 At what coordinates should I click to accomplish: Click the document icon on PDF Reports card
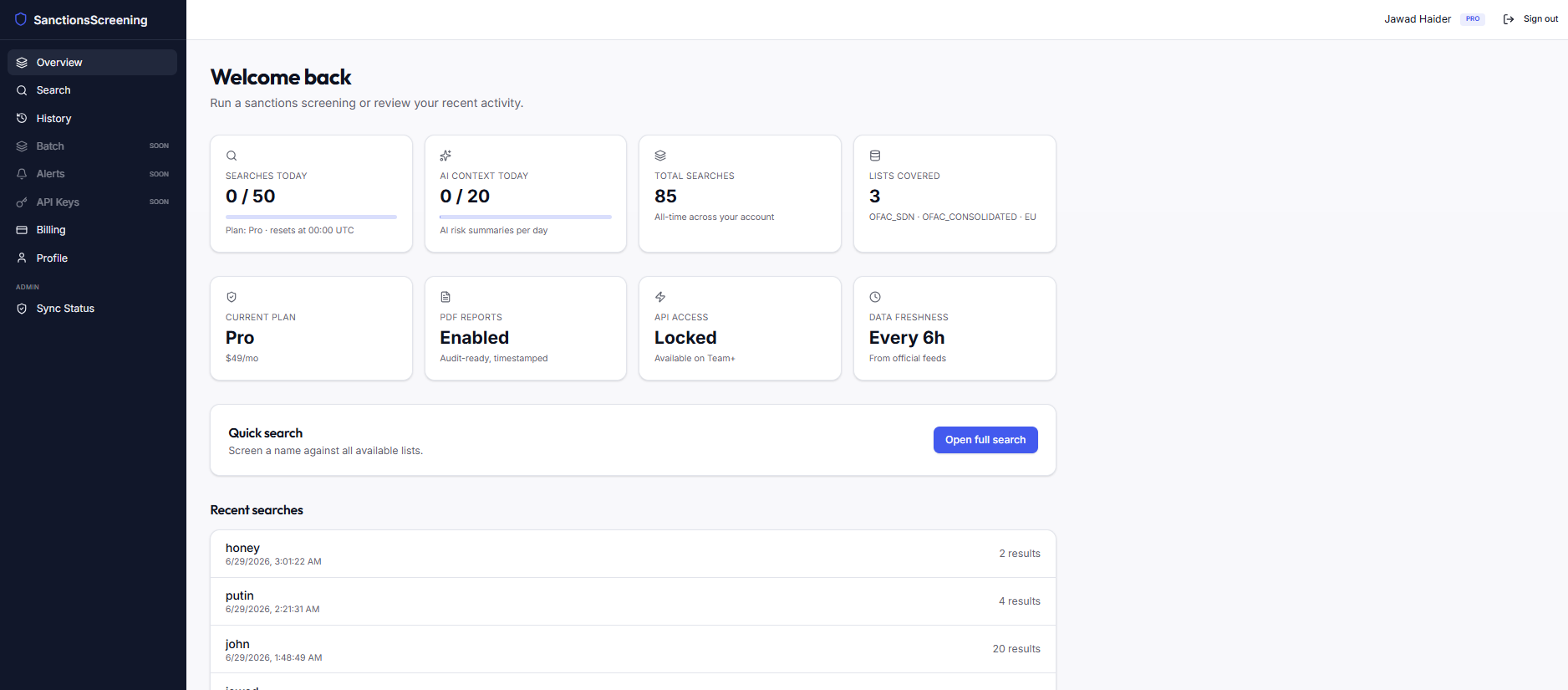(445, 297)
